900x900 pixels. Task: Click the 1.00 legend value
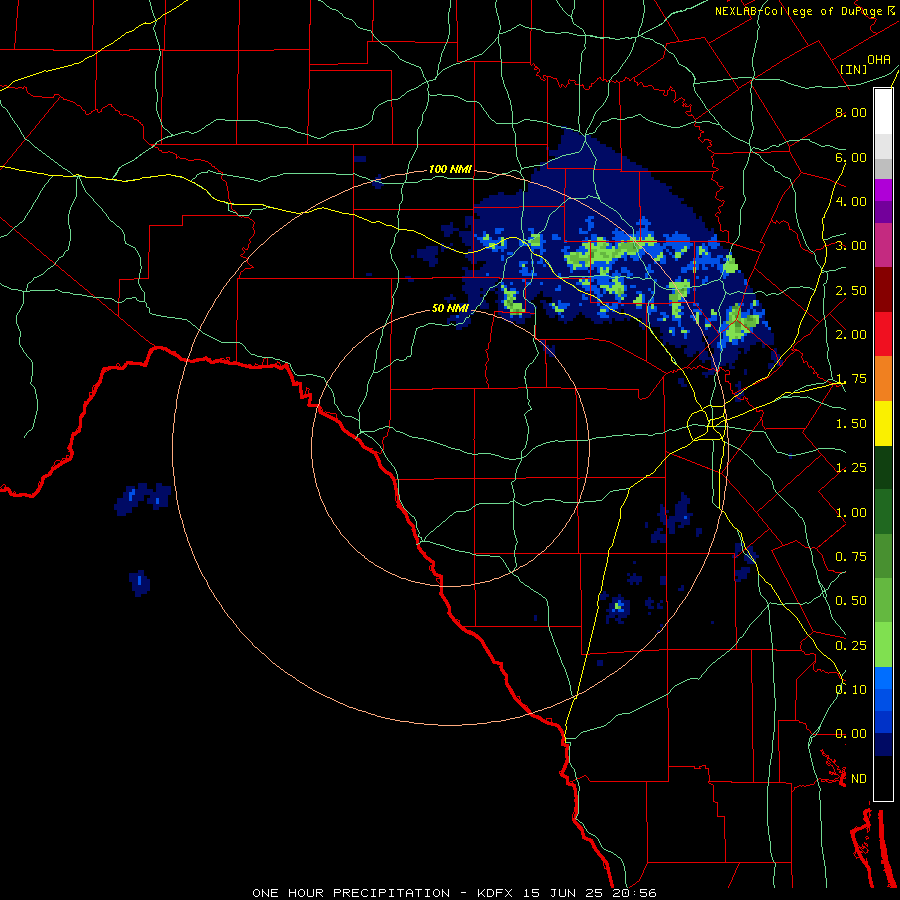[x=851, y=513]
